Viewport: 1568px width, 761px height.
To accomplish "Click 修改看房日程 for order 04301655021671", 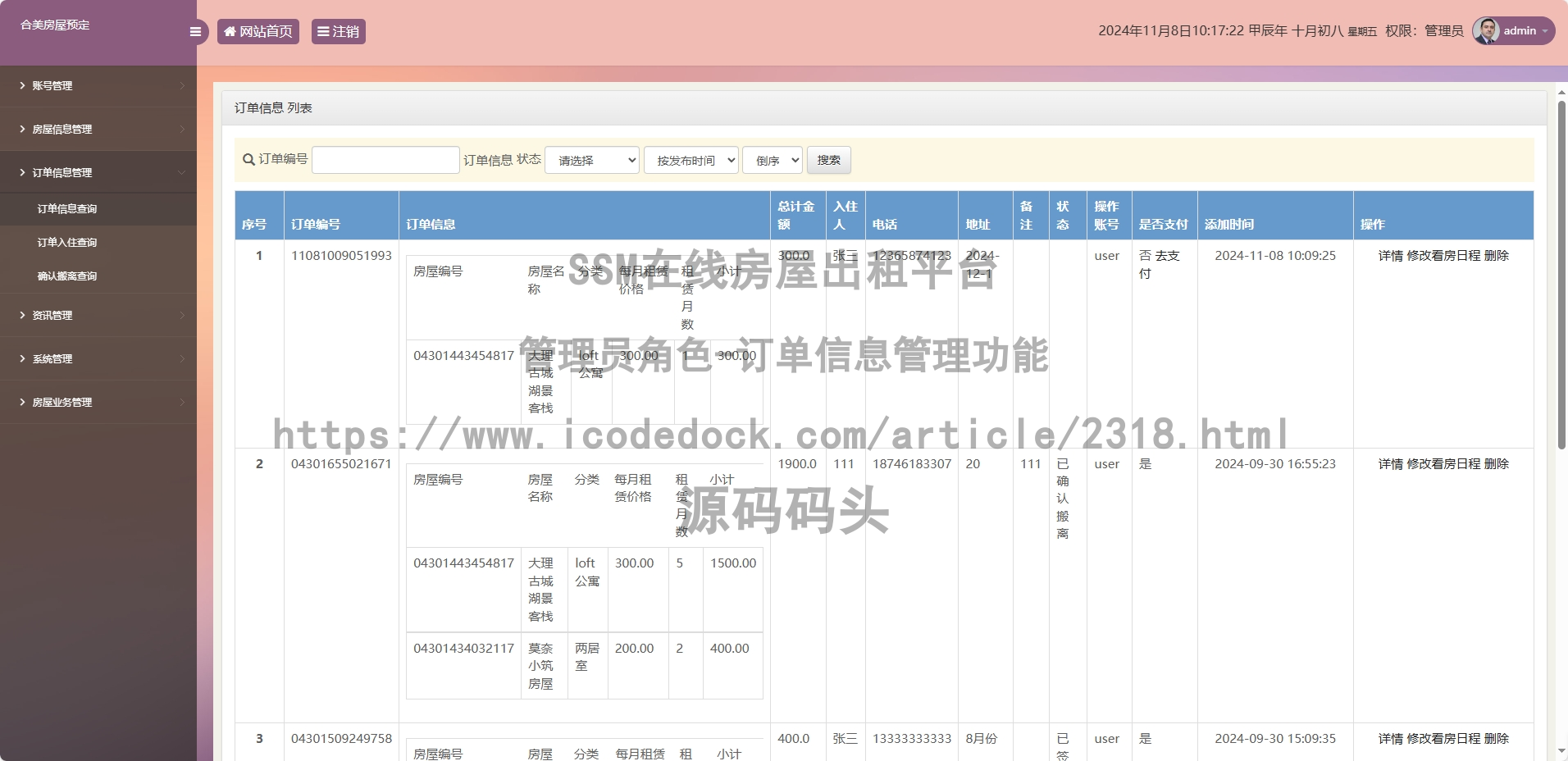I will tap(1443, 464).
